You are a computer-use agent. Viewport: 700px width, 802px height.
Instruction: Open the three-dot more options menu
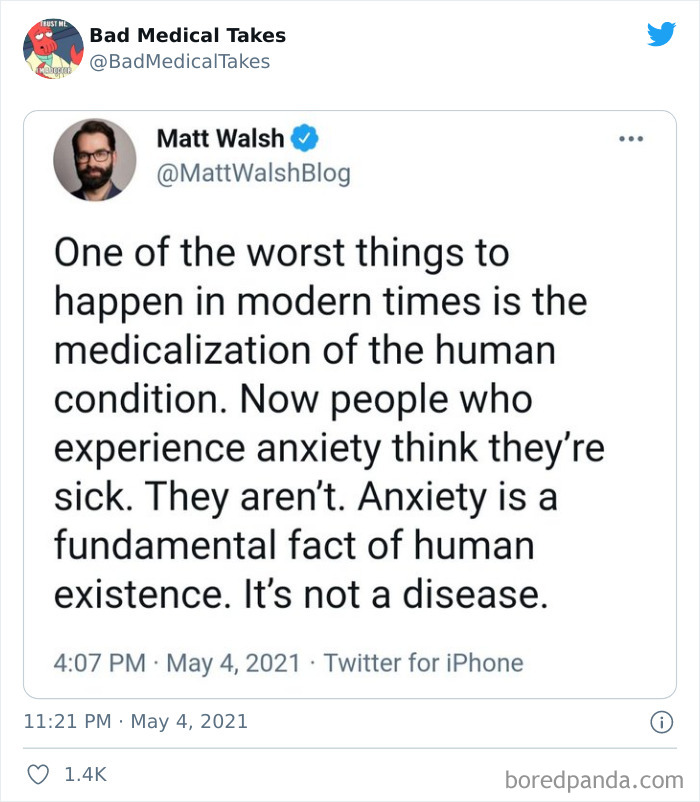[631, 139]
